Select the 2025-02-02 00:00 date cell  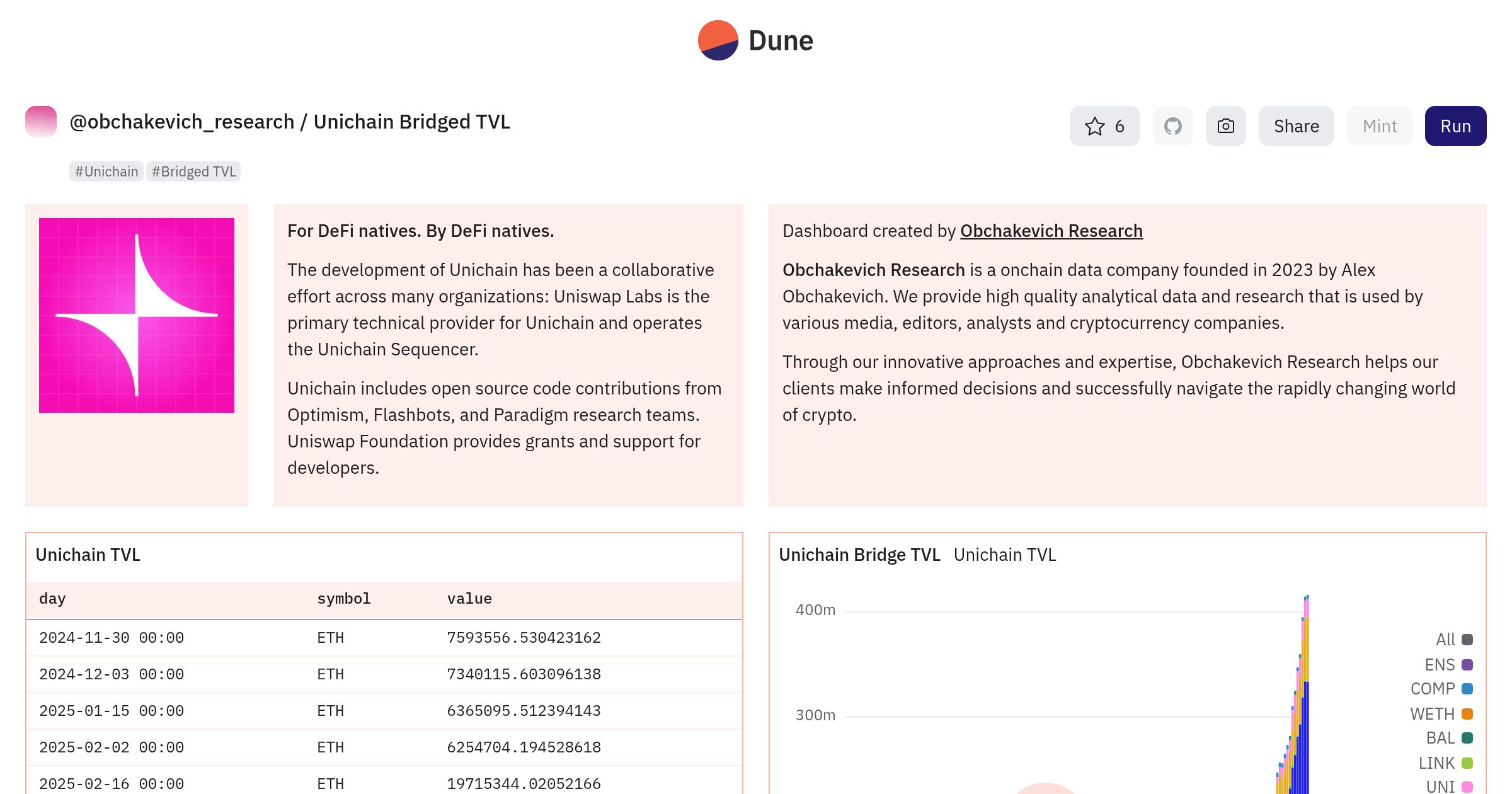[x=112, y=747]
